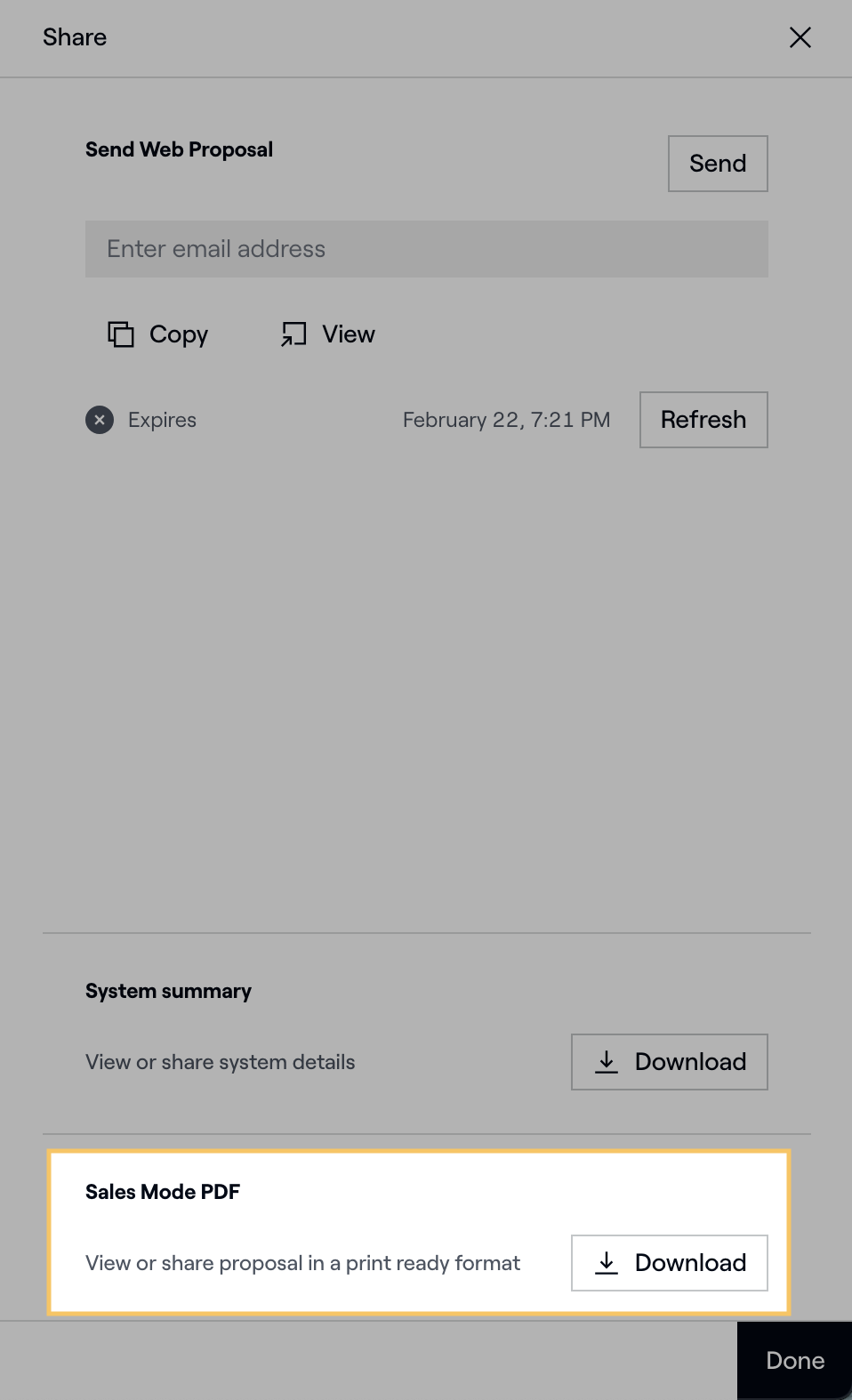The width and height of the screenshot is (852, 1400).
Task: Click the View proposal open icon
Action: coord(293,334)
